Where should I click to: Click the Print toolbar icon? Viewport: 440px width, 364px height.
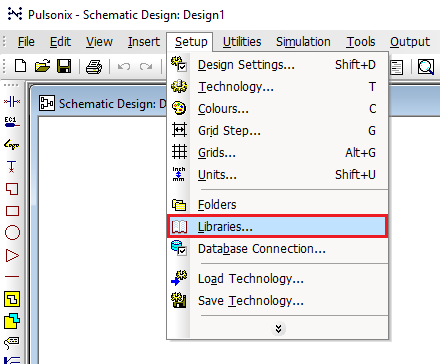tap(94, 67)
